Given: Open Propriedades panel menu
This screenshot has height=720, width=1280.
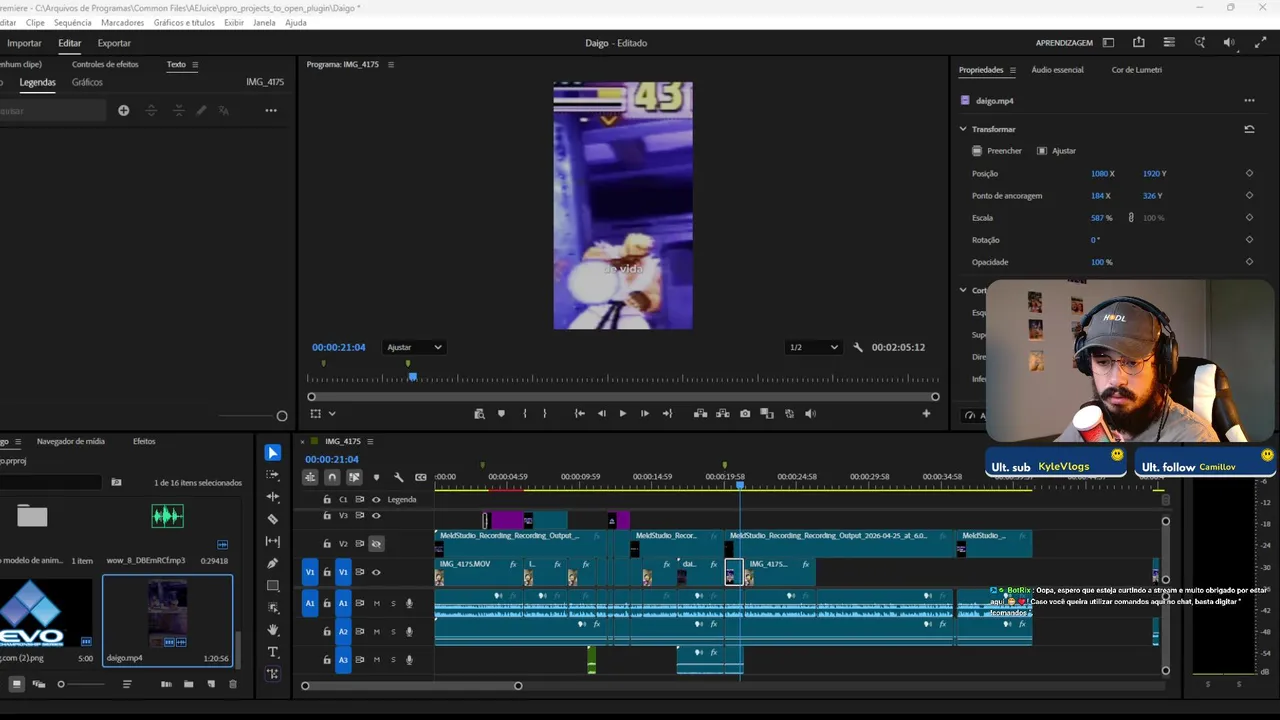Looking at the screenshot, I should click(x=1012, y=70).
